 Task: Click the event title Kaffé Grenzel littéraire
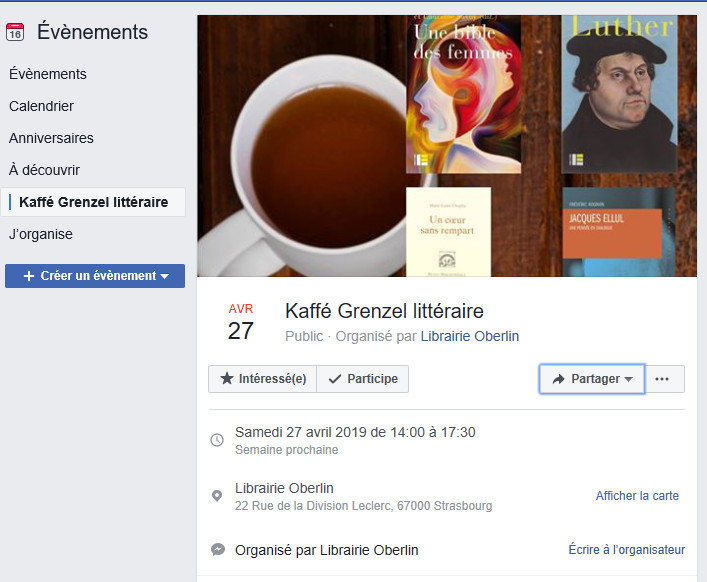point(384,311)
